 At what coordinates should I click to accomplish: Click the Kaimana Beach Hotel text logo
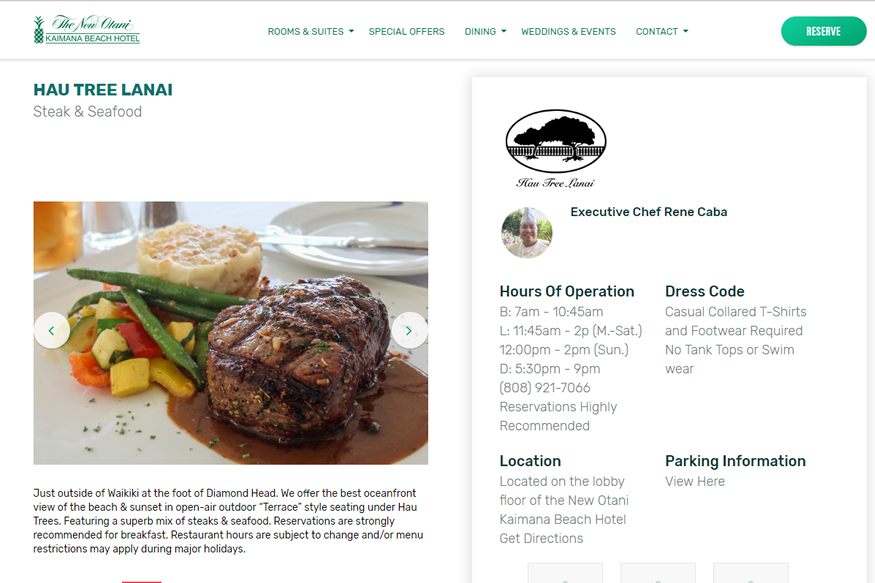[x=93, y=38]
